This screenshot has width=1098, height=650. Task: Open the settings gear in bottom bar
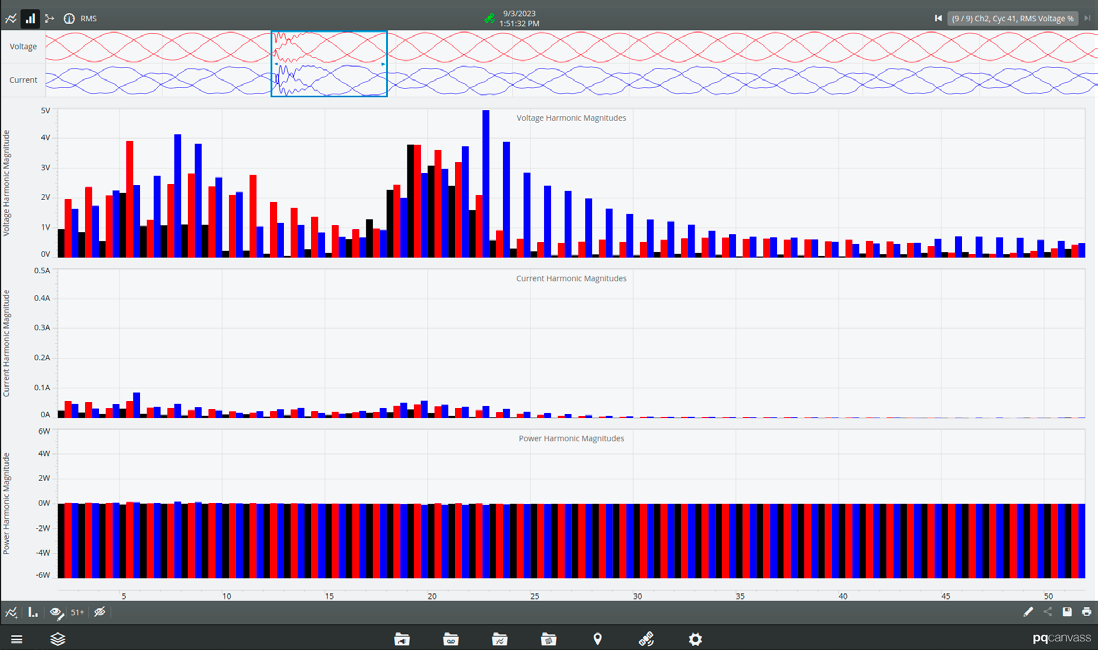point(696,639)
